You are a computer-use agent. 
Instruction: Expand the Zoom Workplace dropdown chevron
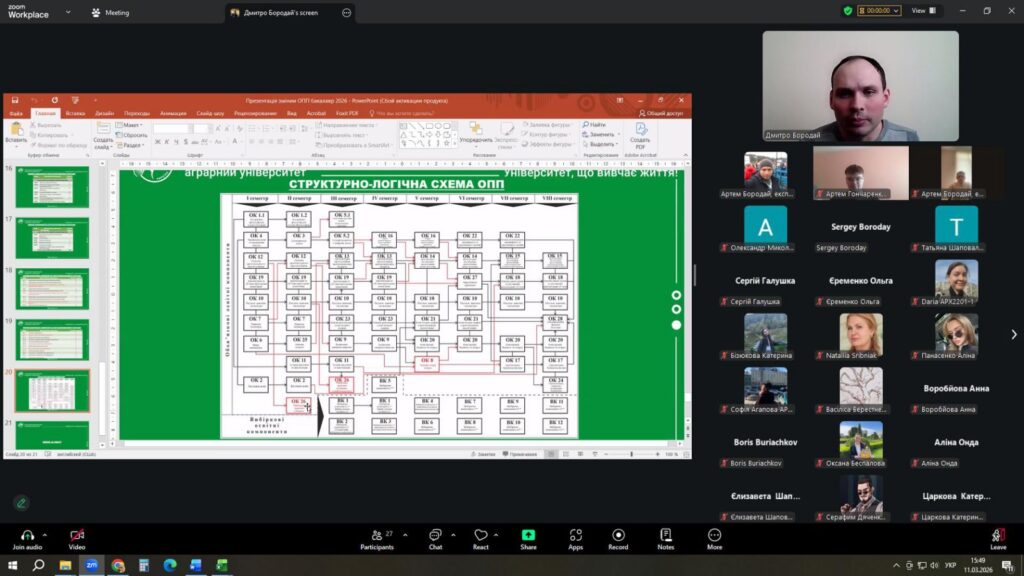click(x=67, y=13)
